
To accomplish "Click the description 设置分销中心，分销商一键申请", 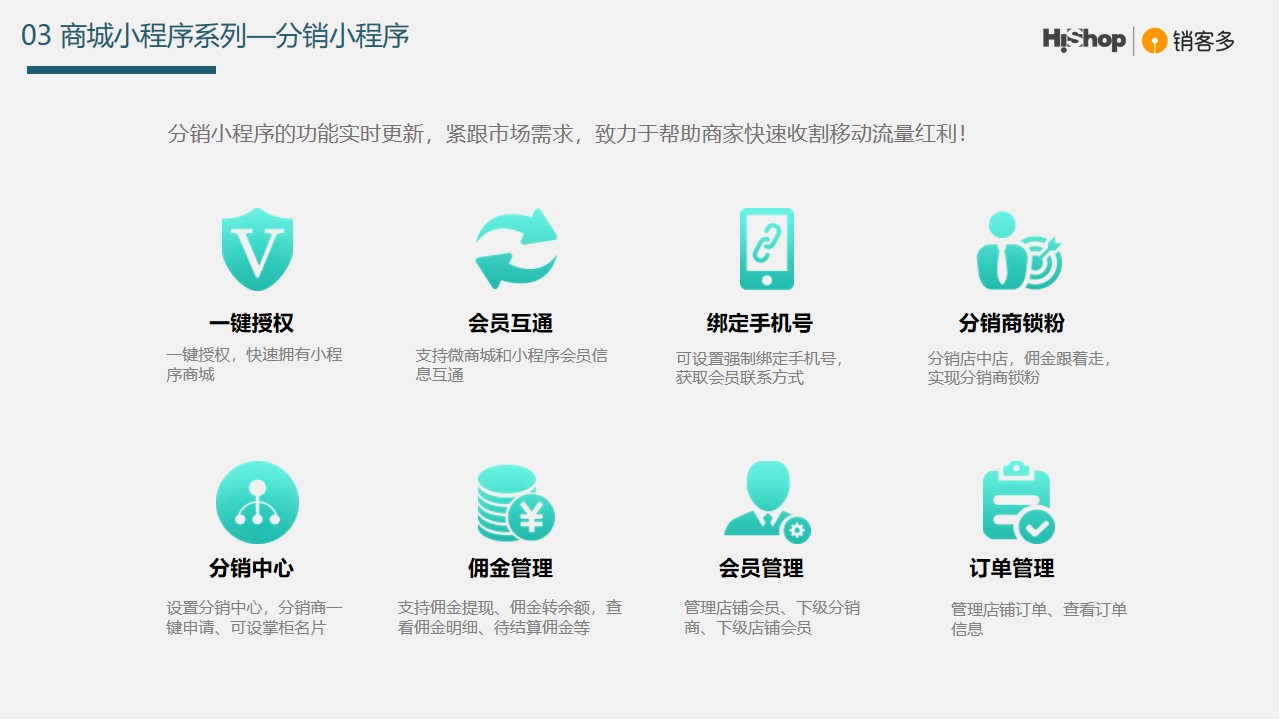I will [254, 618].
